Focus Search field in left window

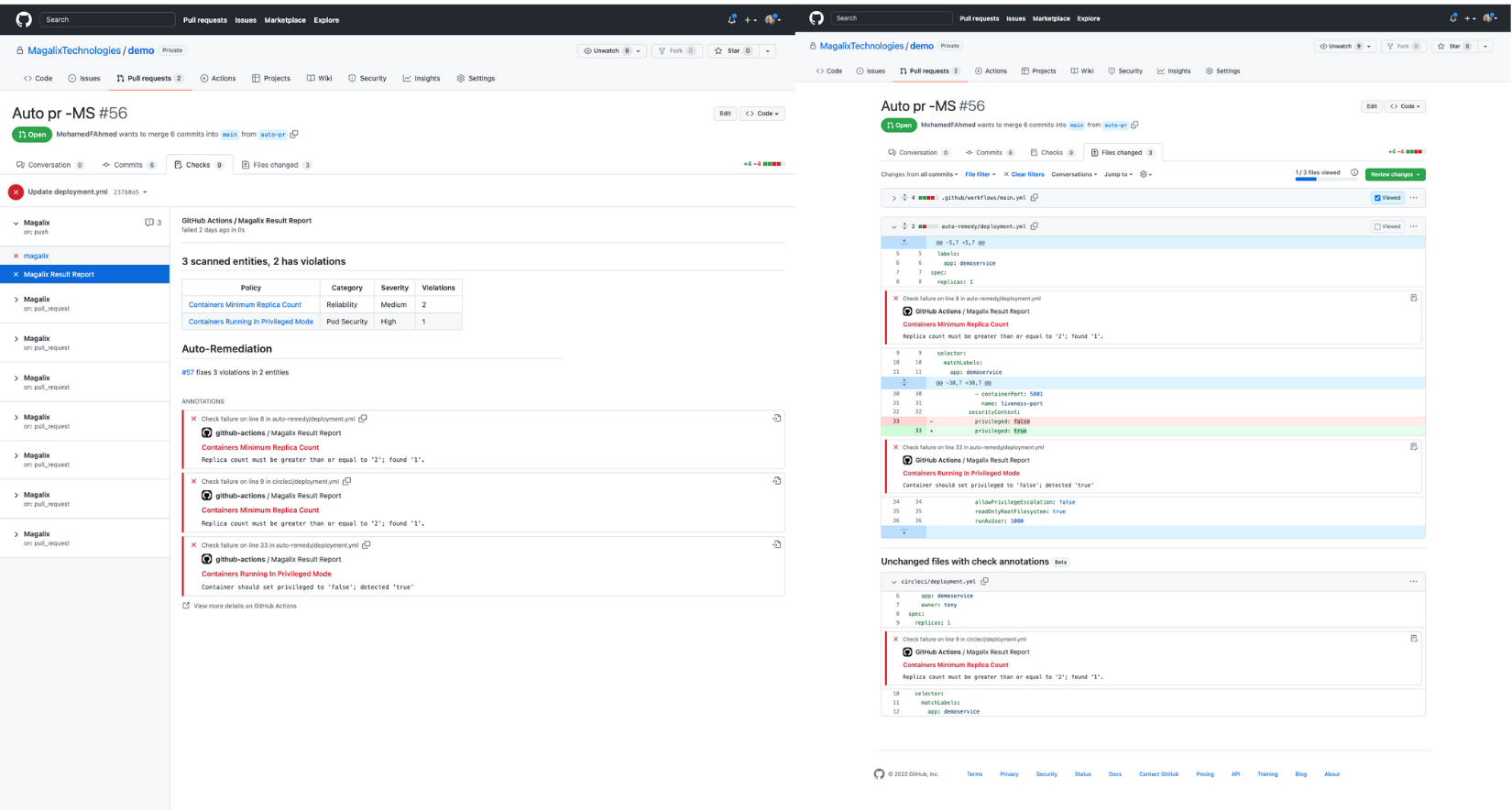pyautogui.click(x=106, y=19)
